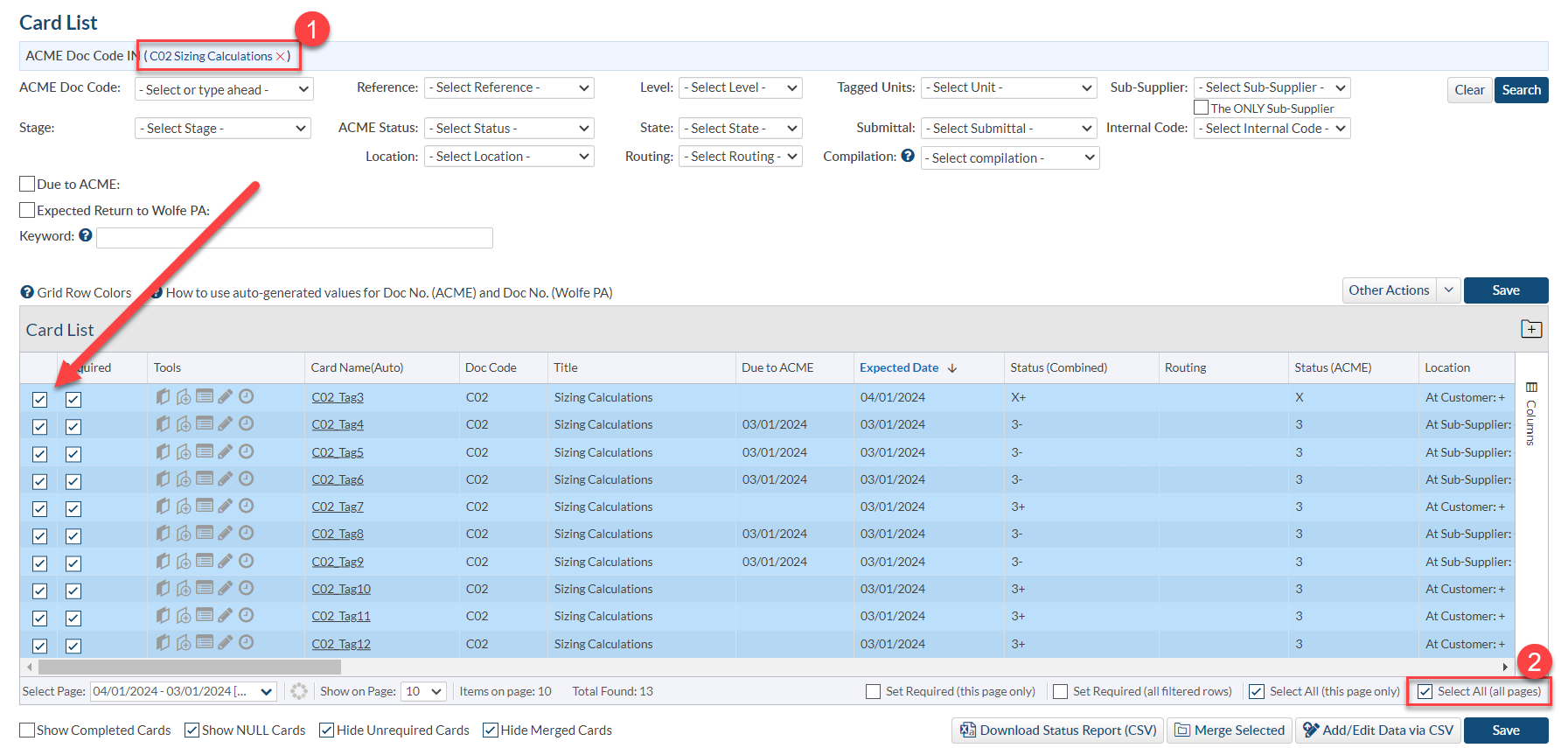This screenshot has height=748, width=1568.
Task: Toggle Hide Merged Cards checkbox
Action: 491,730
